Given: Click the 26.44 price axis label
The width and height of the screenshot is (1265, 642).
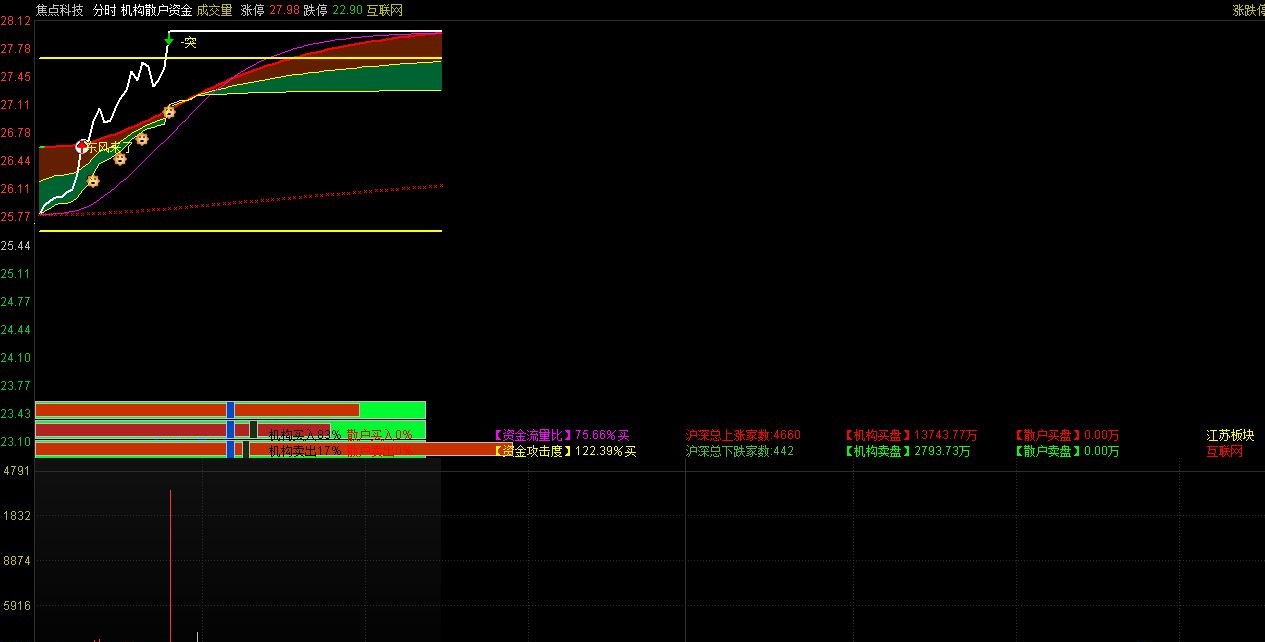Looking at the screenshot, I should click(x=15, y=161).
